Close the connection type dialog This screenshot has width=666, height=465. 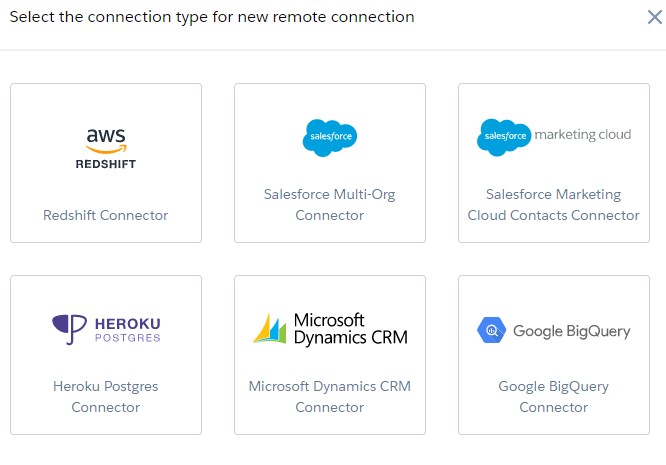point(655,17)
